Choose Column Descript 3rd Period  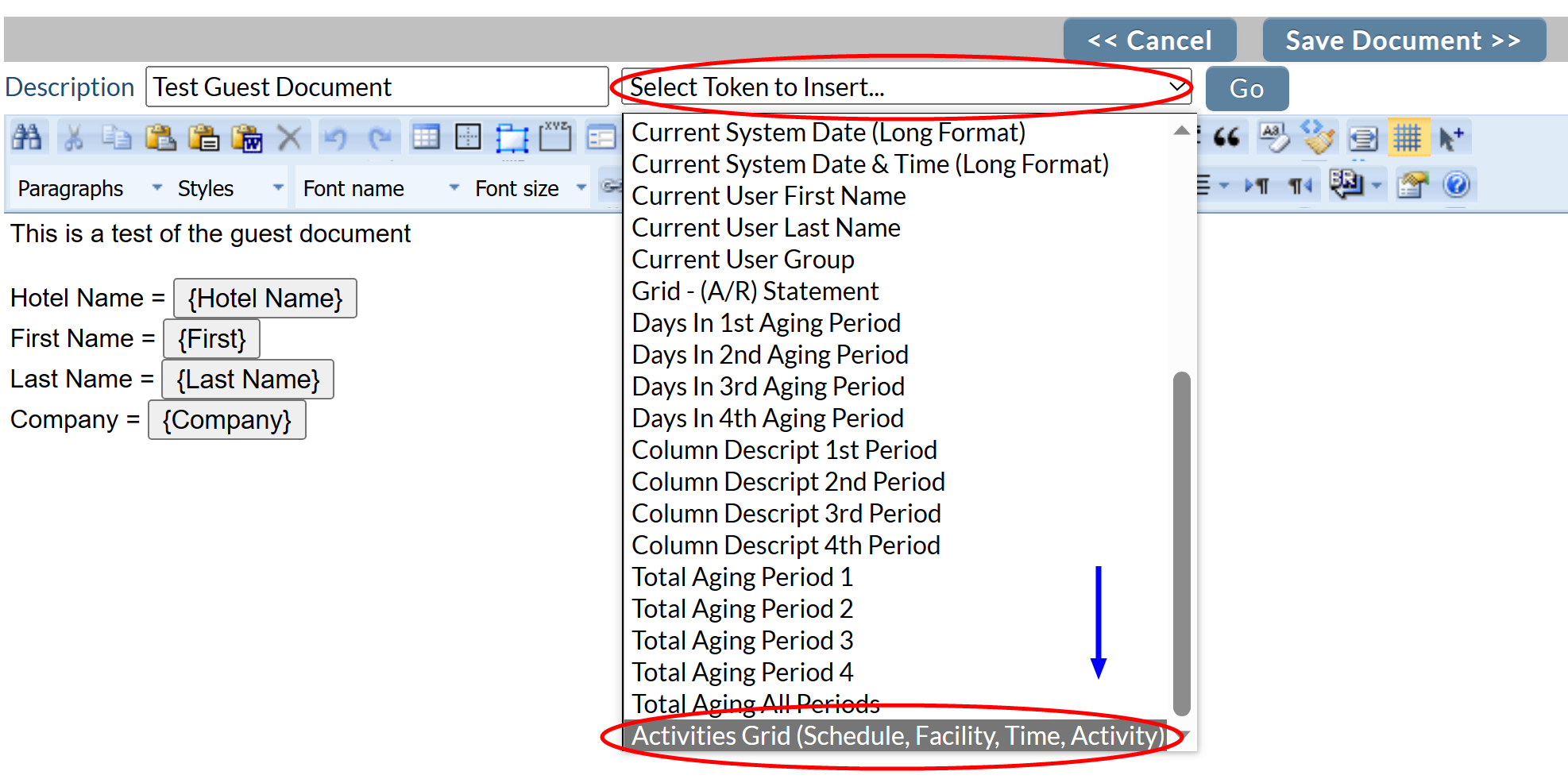click(x=897, y=514)
